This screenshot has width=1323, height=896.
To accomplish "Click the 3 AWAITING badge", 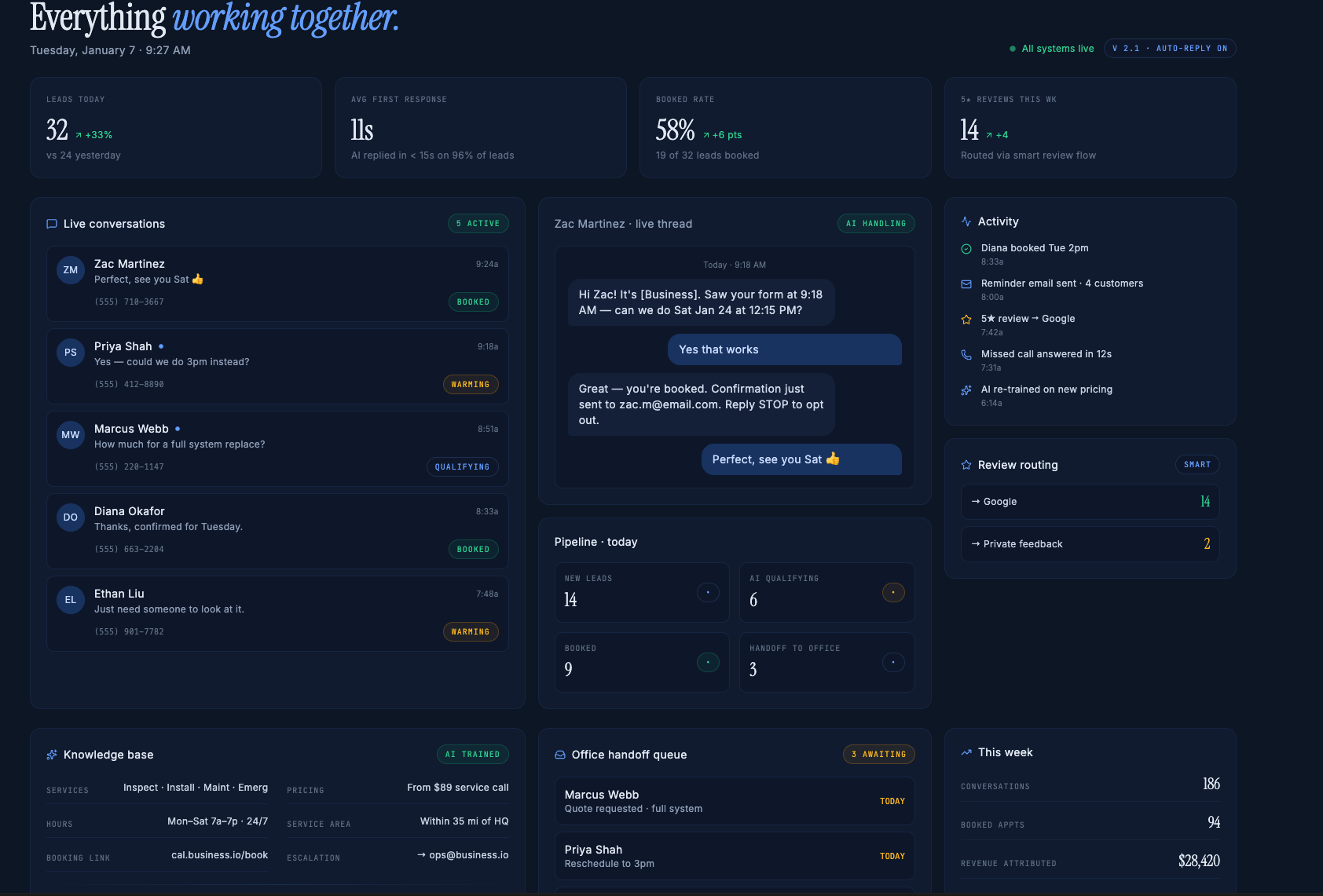I will point(879,755).
